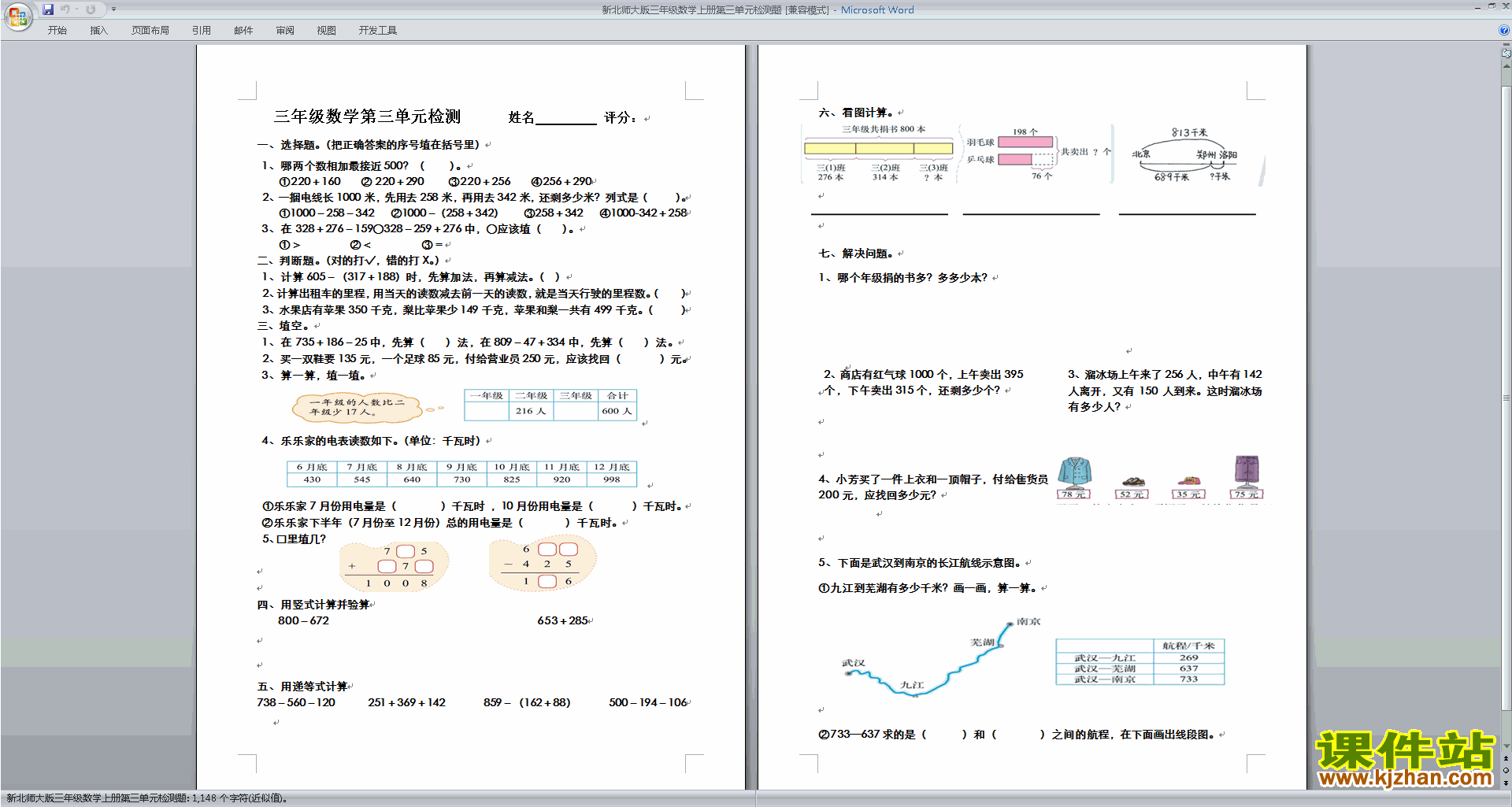
Task: Open the 邮件 ribbon tab
Action: pos(243,31)
